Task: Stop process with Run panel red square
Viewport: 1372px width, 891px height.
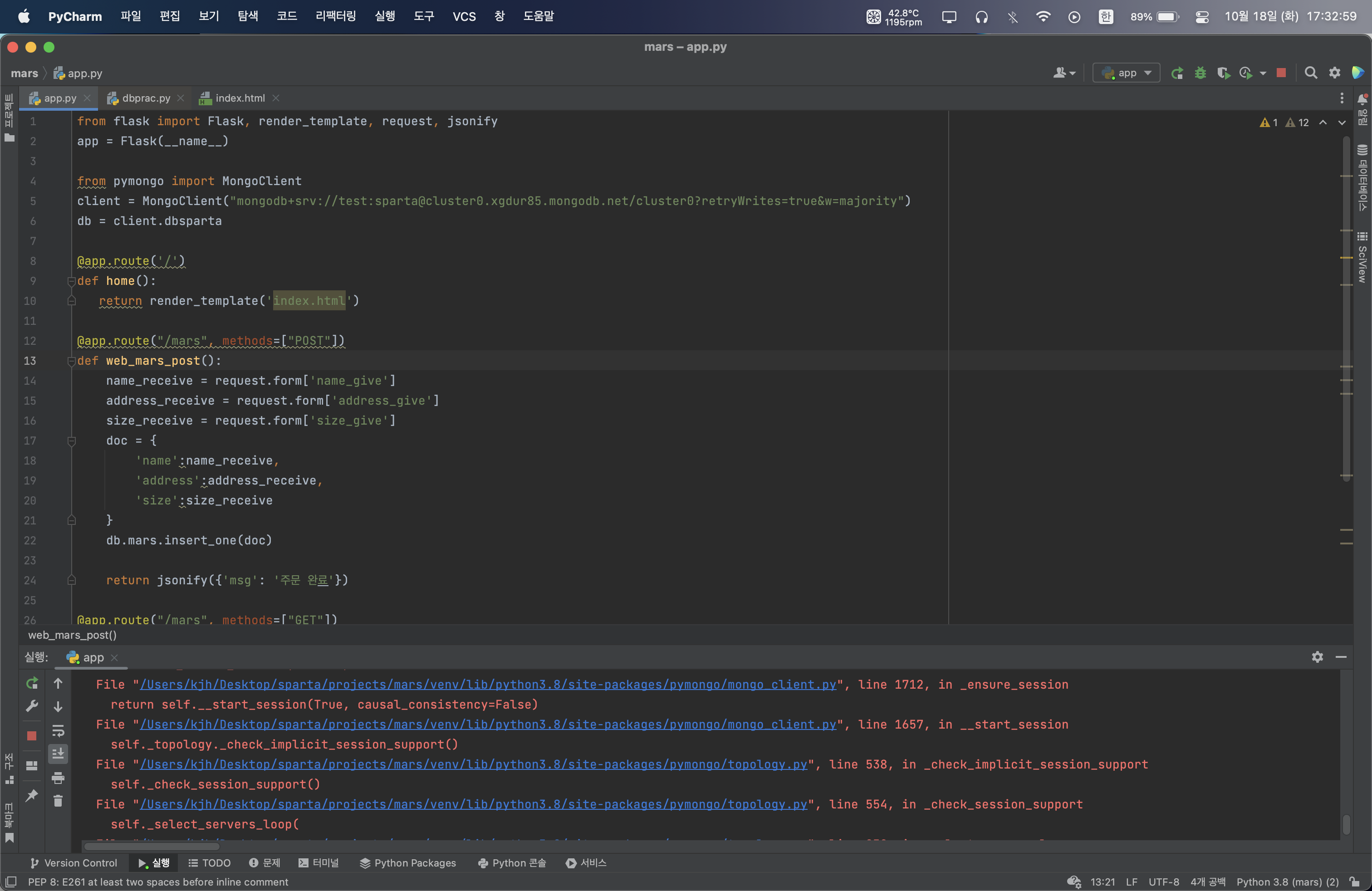Action: (x=32, y=736)
